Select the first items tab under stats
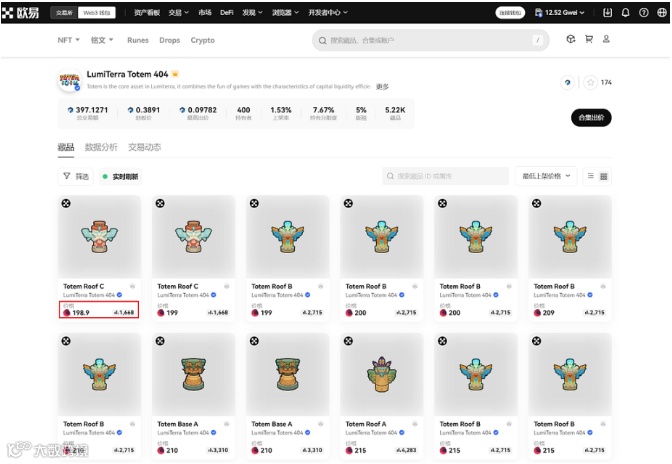This screenshot has width=672, height=464. (x=66, y=147)
